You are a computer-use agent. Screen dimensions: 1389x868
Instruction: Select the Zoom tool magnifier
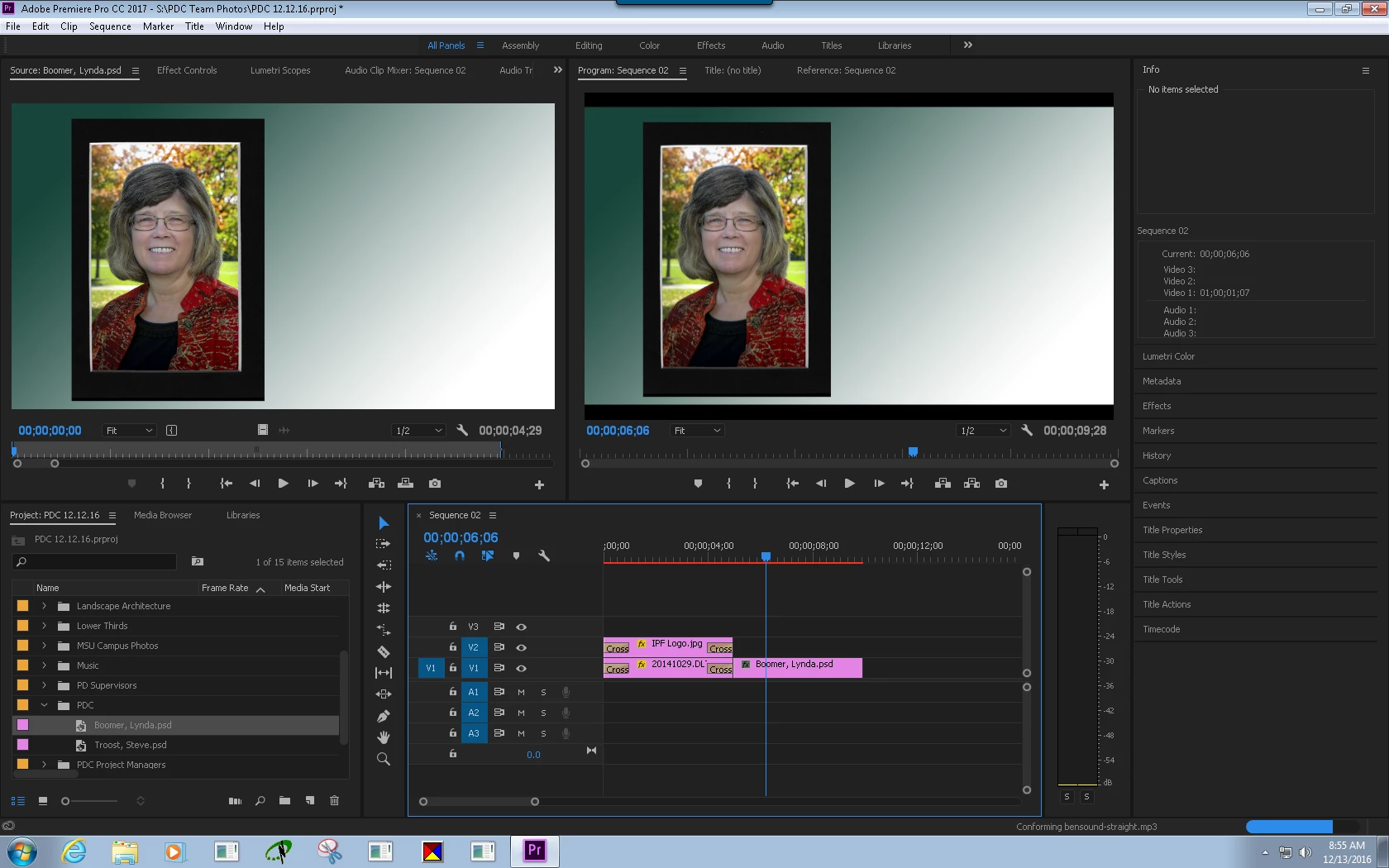[x=384, y=759]
